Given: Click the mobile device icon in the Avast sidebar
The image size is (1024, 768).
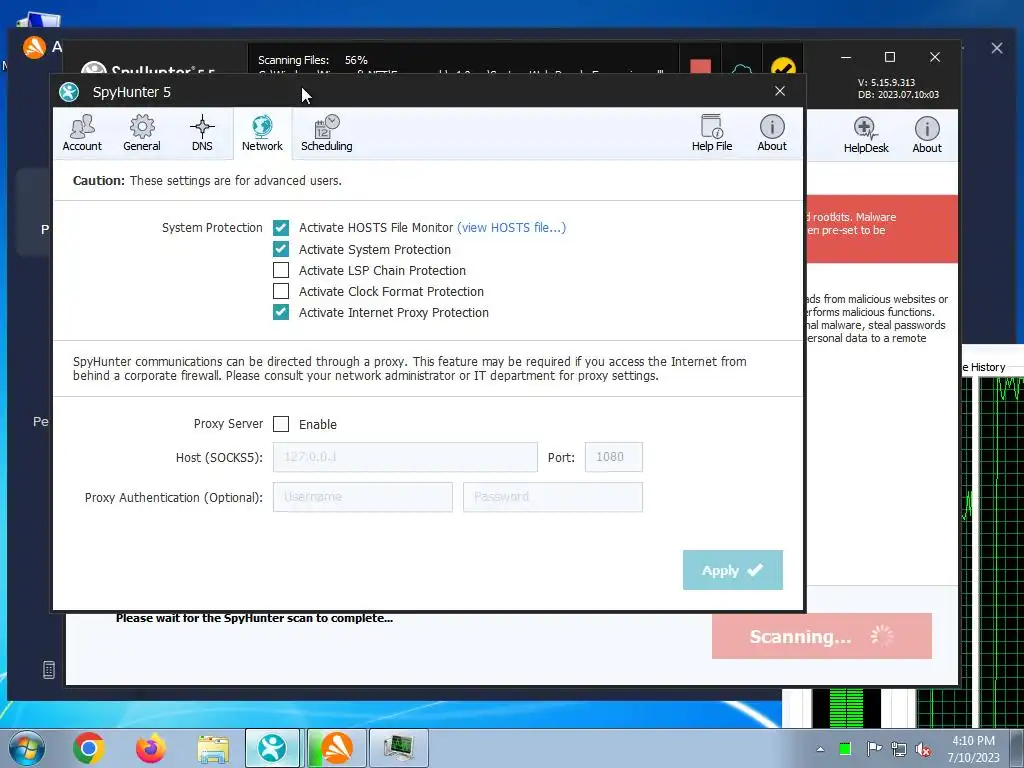Looking at the screenshot, I should (48, 669).
